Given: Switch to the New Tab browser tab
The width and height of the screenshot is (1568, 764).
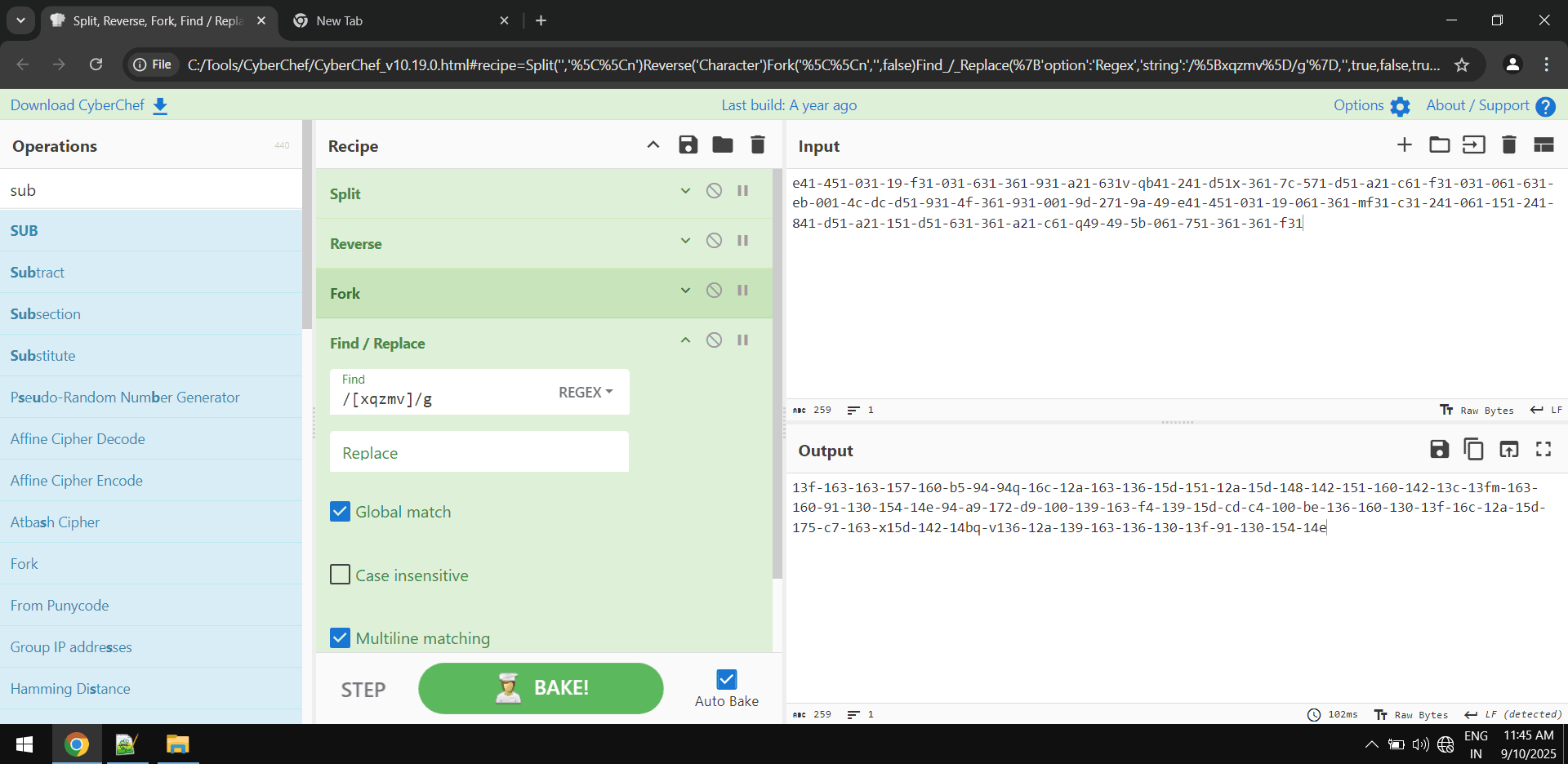Looking at the screenshot, I should coord(400,20).
